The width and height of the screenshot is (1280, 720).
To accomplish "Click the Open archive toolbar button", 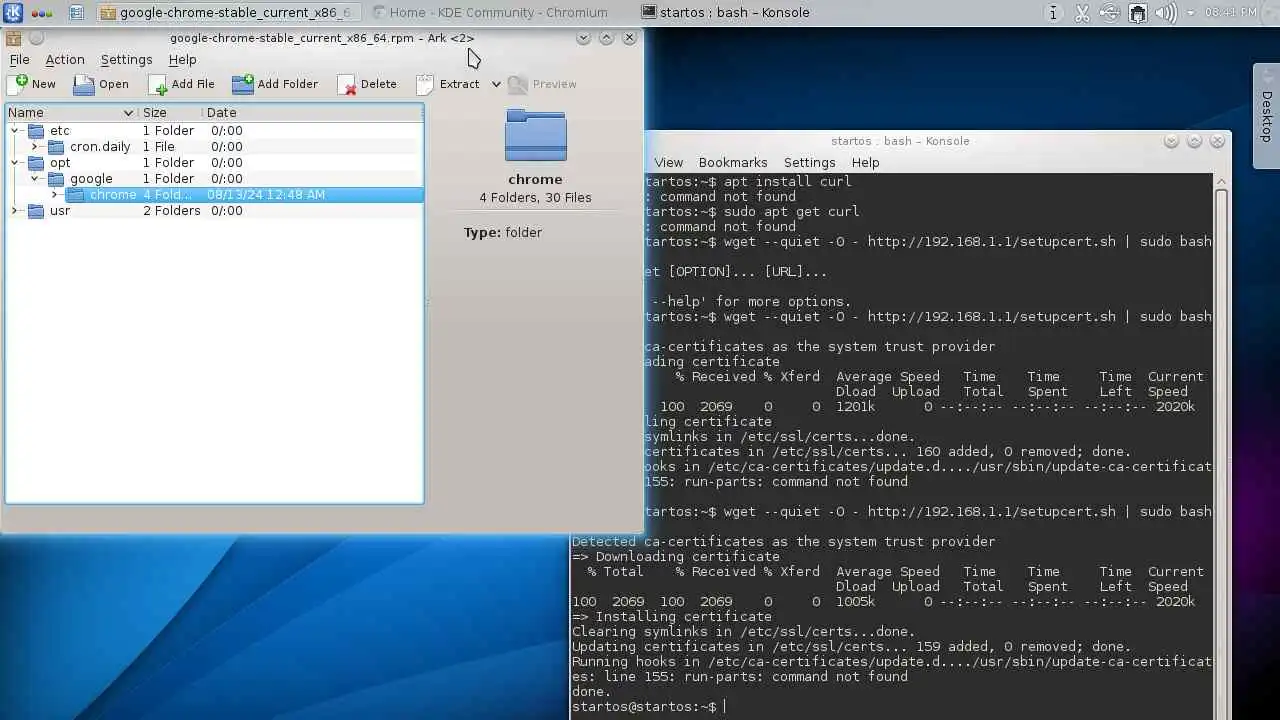I will click(x=101, y=84).
